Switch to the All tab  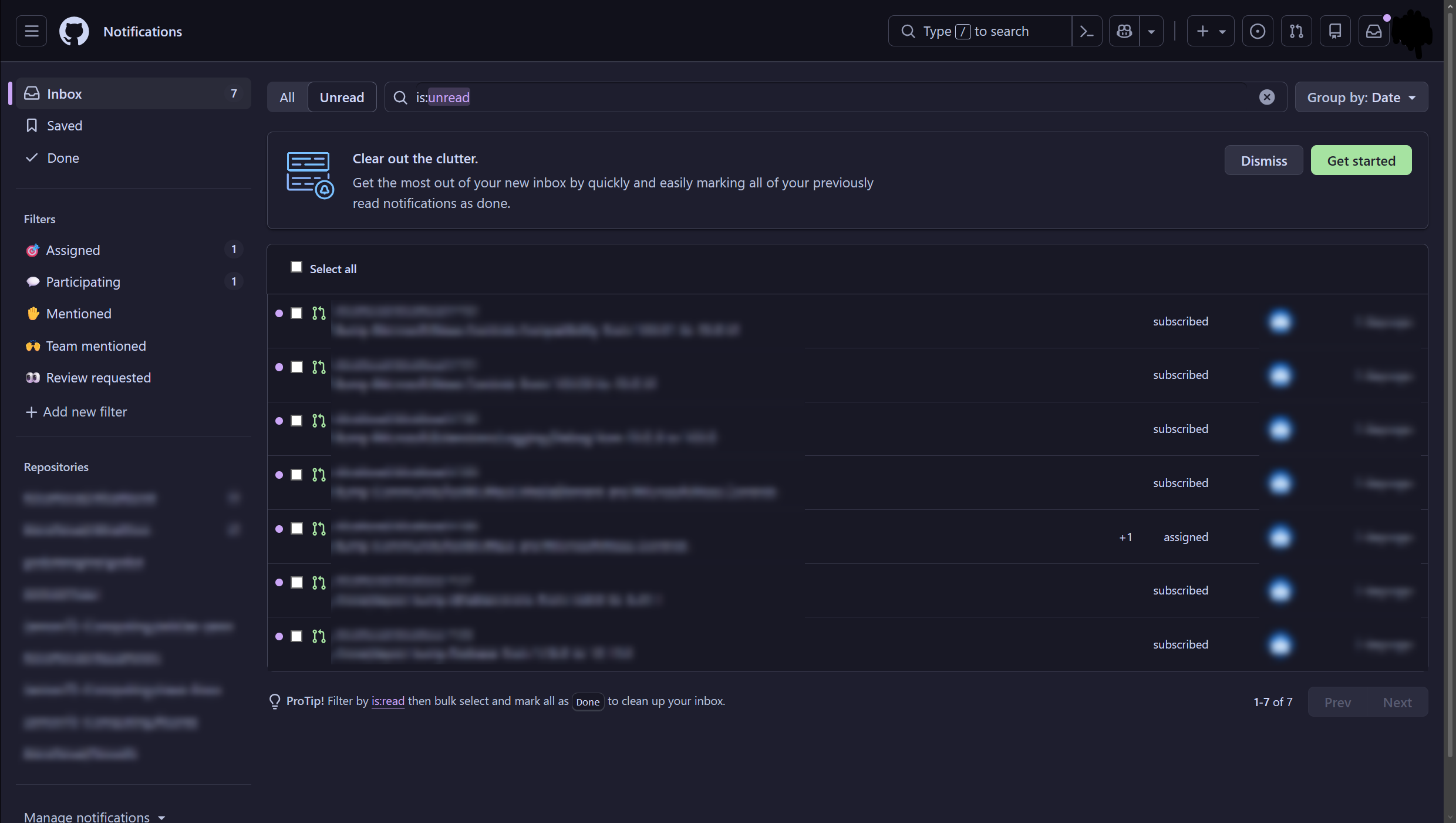[287, 97]
